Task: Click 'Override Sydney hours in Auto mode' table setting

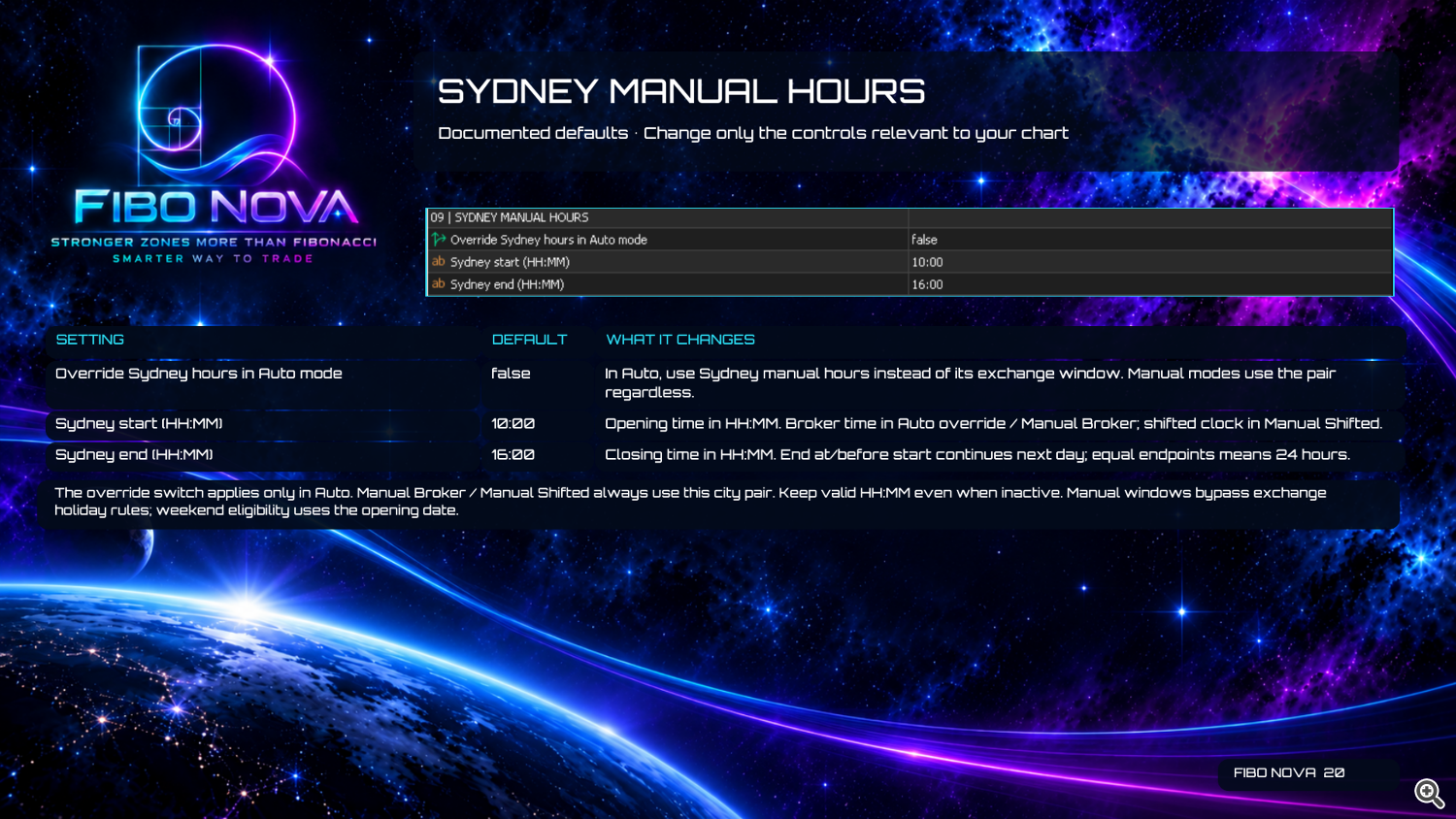Action: pos(199,374)
